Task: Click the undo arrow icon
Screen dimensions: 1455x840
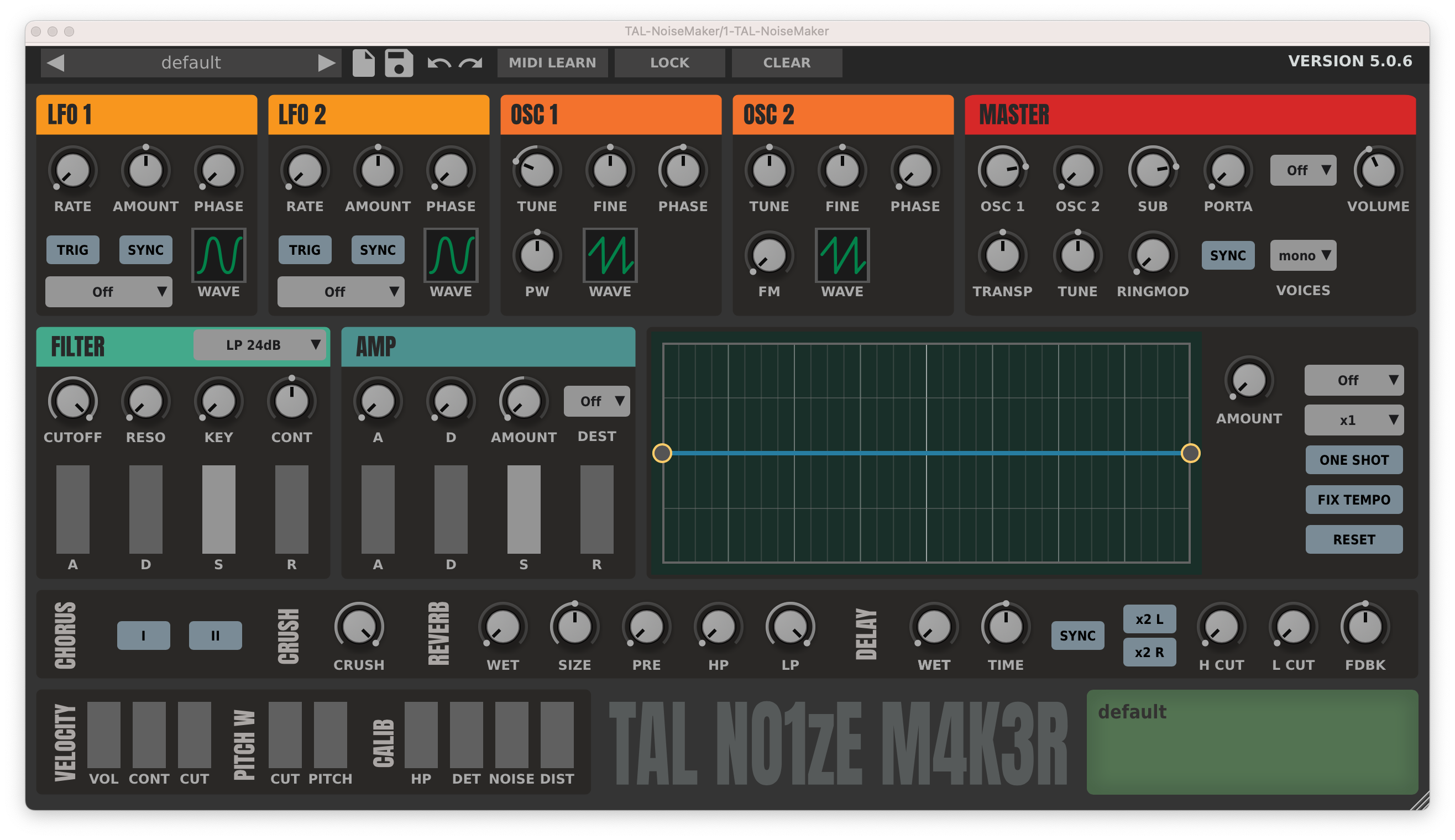Action: click(439, 63)
